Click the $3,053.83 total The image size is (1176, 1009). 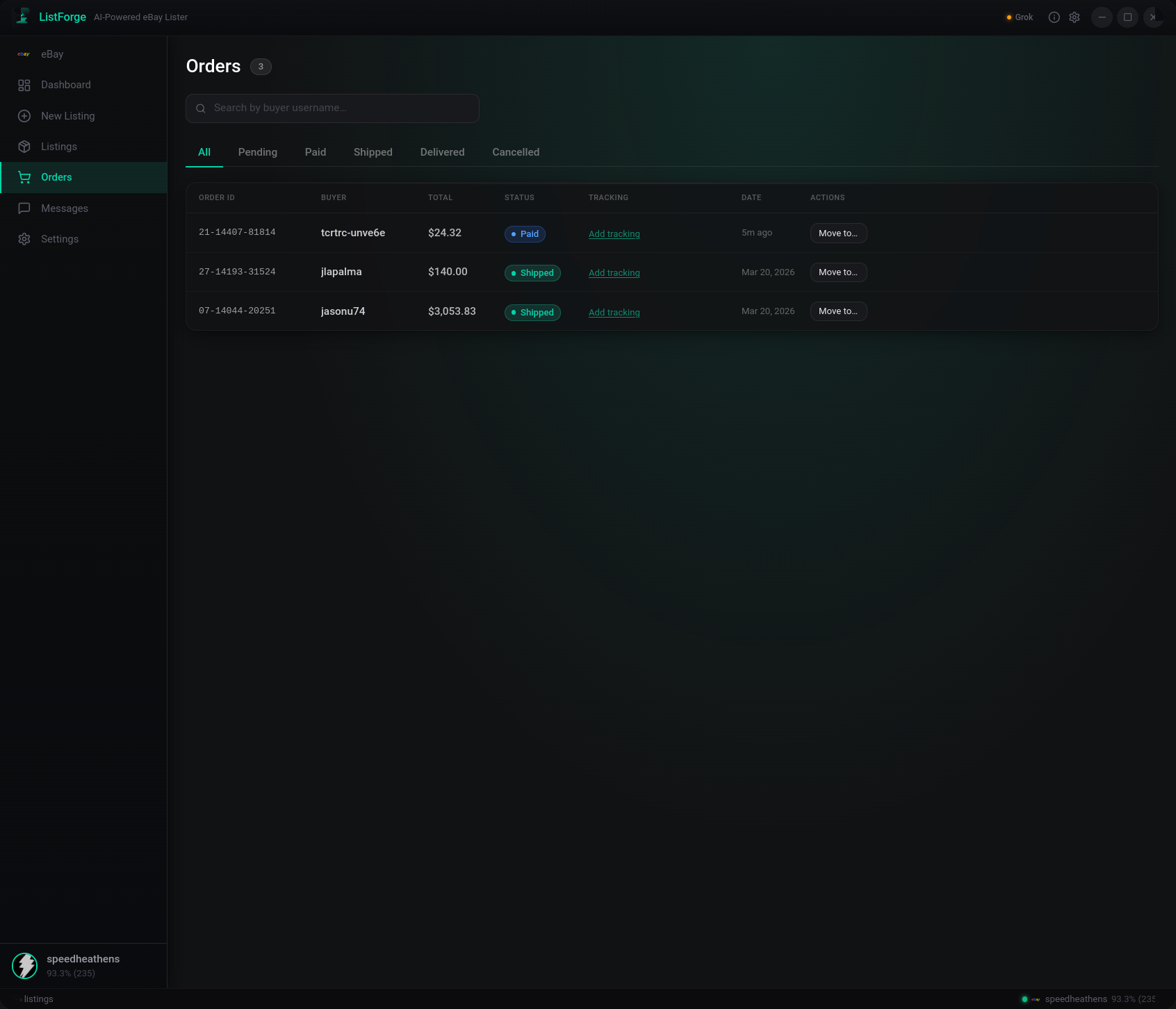click(x=452, y=311)
